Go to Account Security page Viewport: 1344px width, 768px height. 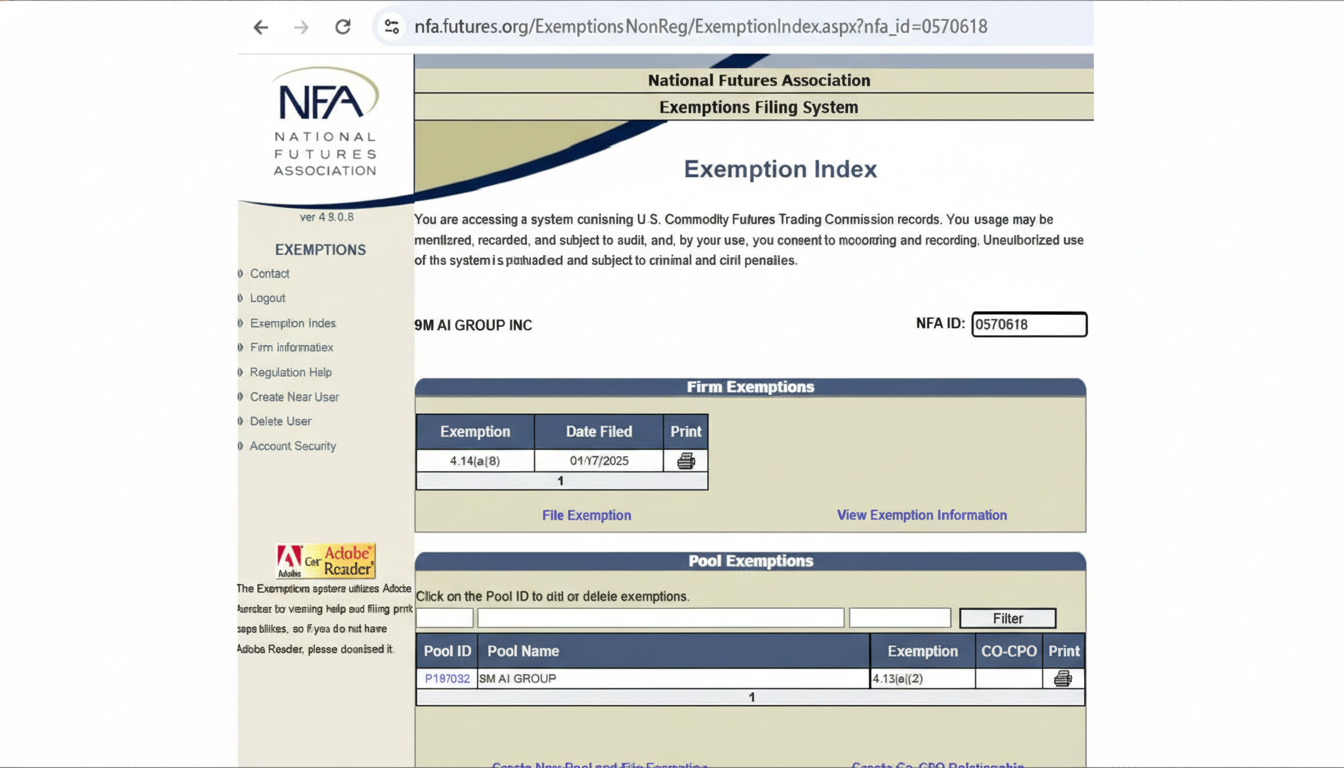(x=292, y=446)
